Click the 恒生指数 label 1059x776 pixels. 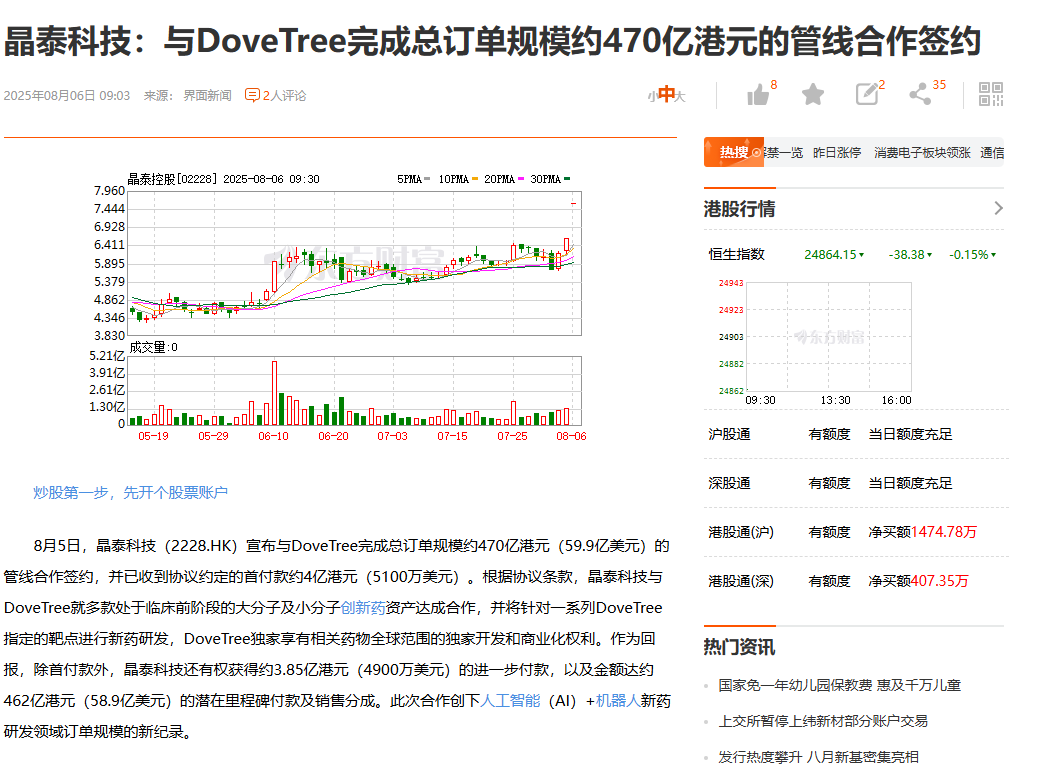click(736, 255)
